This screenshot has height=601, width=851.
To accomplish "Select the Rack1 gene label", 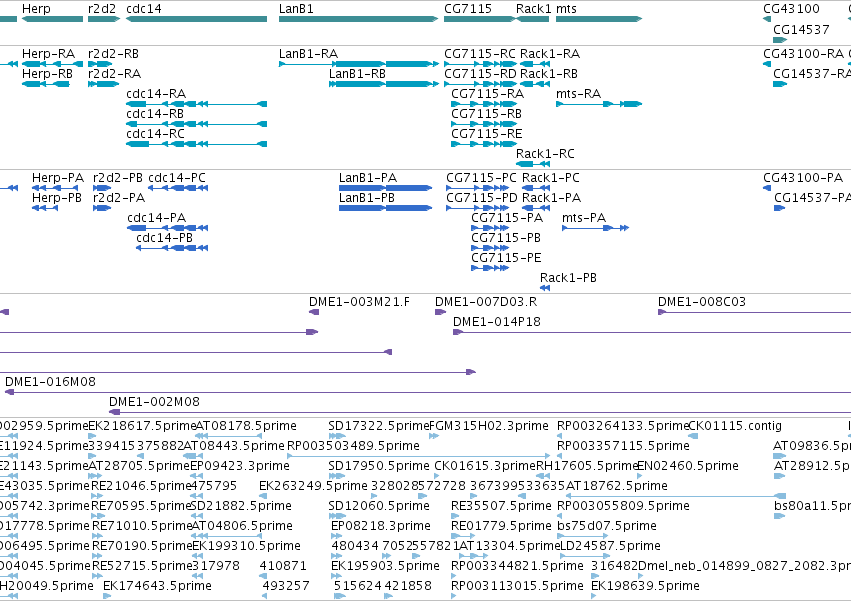I will (x=534, y=9).
